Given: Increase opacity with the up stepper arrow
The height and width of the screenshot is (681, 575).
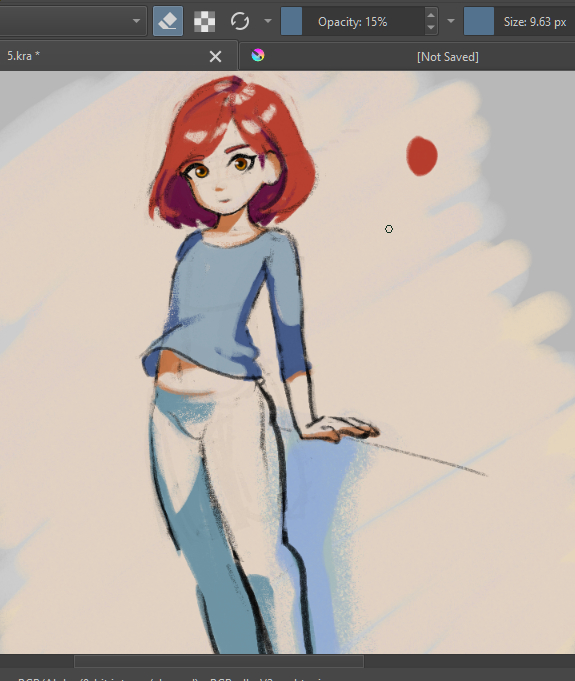Looking at the screenshot, I should (x=431, y=15).
